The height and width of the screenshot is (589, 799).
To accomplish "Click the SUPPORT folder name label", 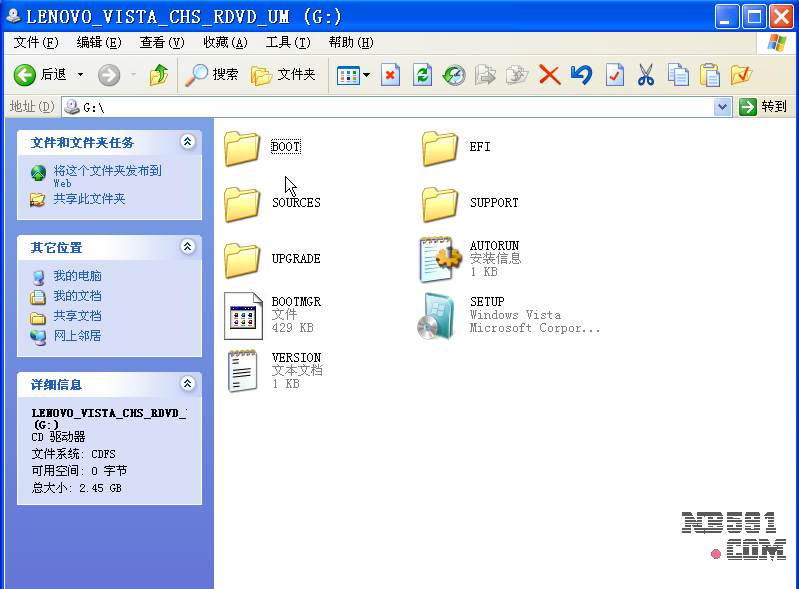I will pos(494,203).
